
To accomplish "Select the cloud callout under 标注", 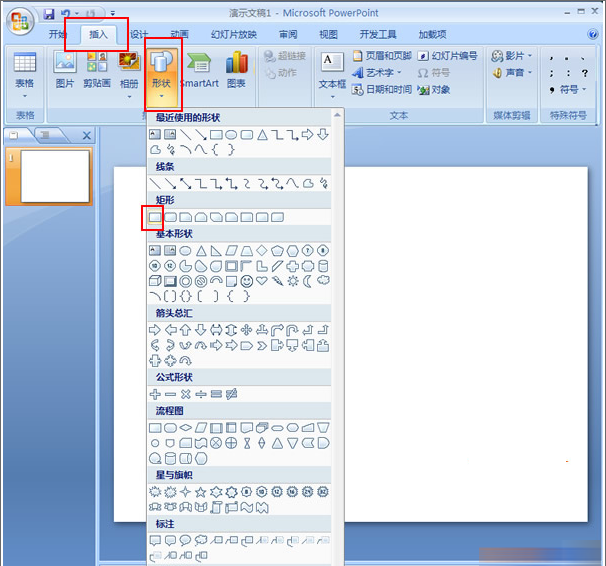I will point(201,540).
